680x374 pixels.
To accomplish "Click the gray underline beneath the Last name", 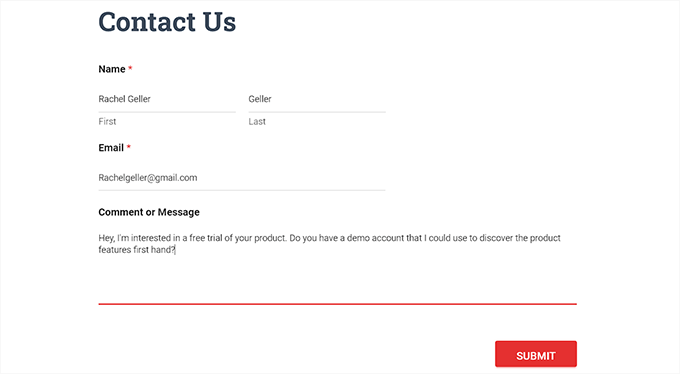I will point(317,112).
